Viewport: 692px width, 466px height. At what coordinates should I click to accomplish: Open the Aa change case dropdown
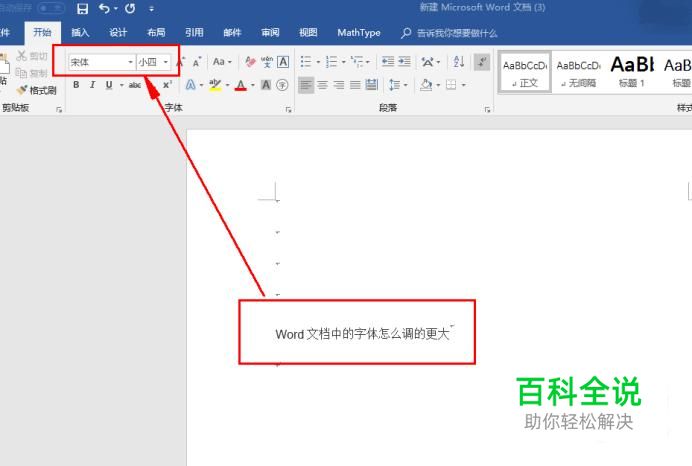(222, 62)
